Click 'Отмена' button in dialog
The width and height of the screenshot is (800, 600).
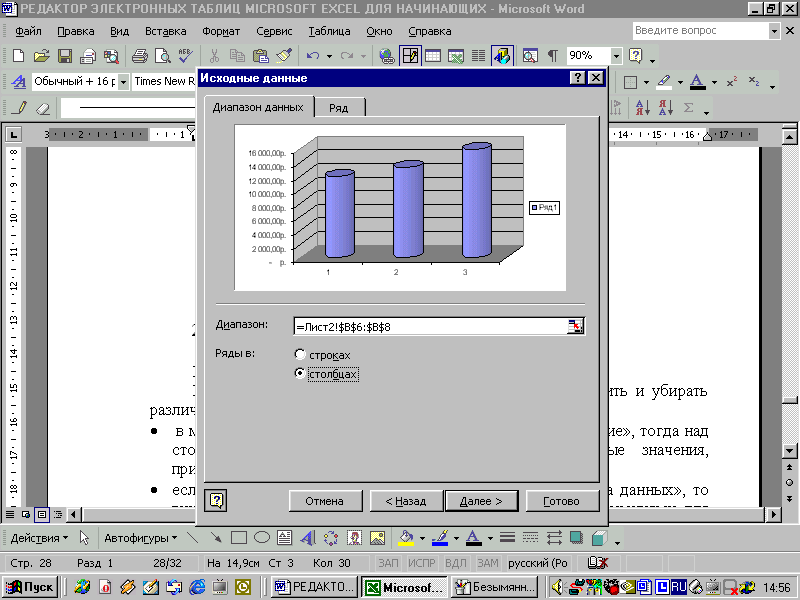click(x=325, y=501)
